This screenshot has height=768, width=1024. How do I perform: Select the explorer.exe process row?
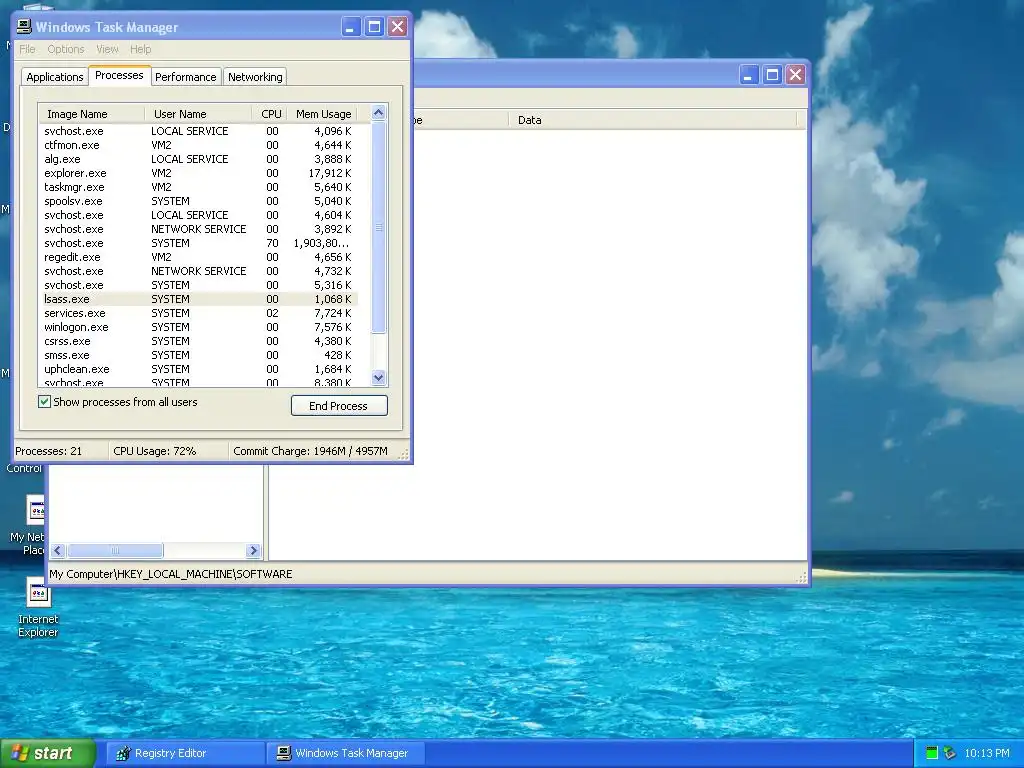(198, 173)
